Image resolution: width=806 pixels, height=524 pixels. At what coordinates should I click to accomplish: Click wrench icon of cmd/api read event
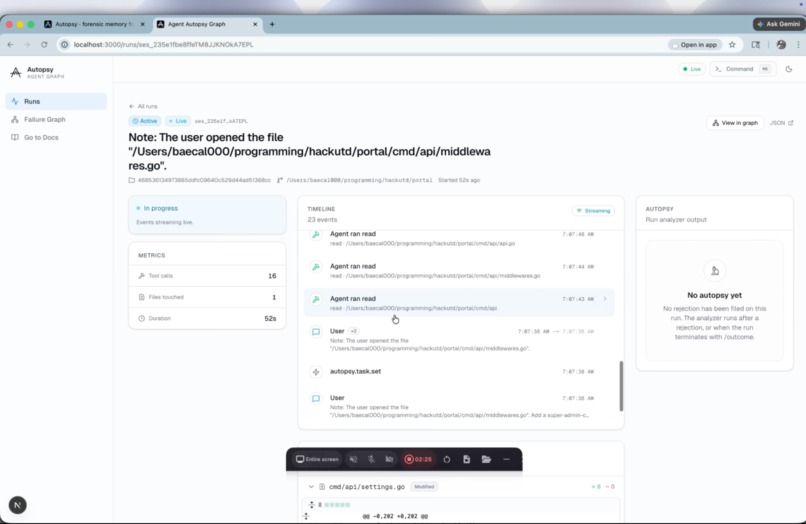click(x=316, y=299)
